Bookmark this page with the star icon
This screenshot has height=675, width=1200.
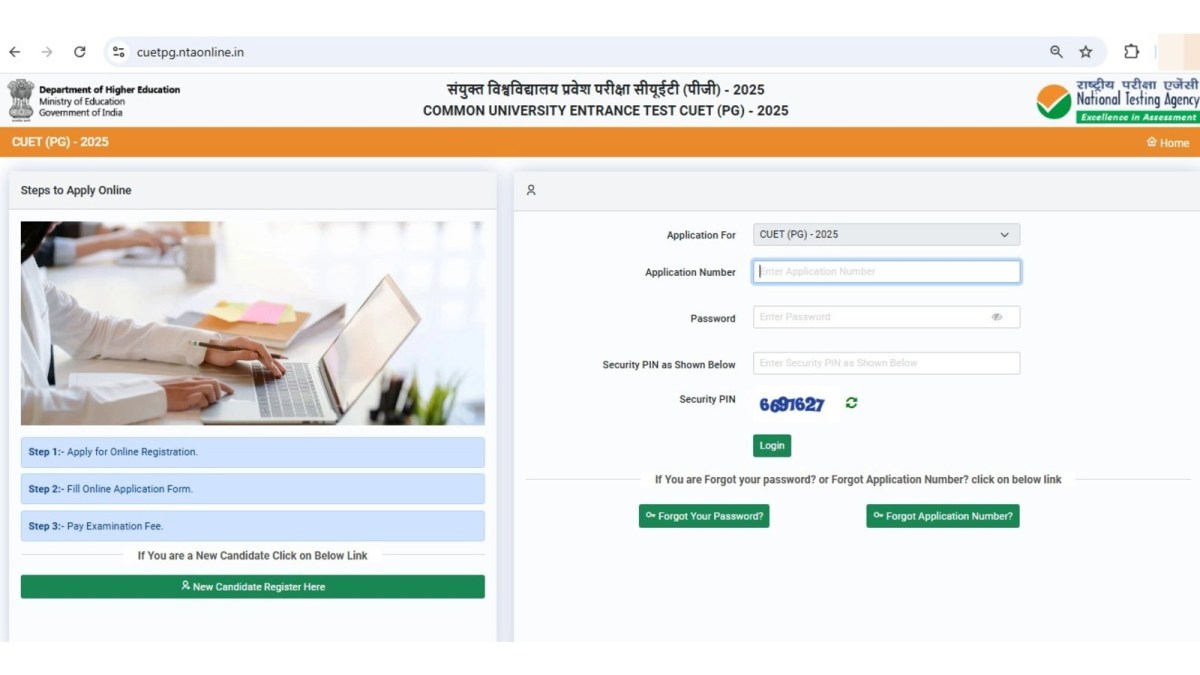(1086, 52)
